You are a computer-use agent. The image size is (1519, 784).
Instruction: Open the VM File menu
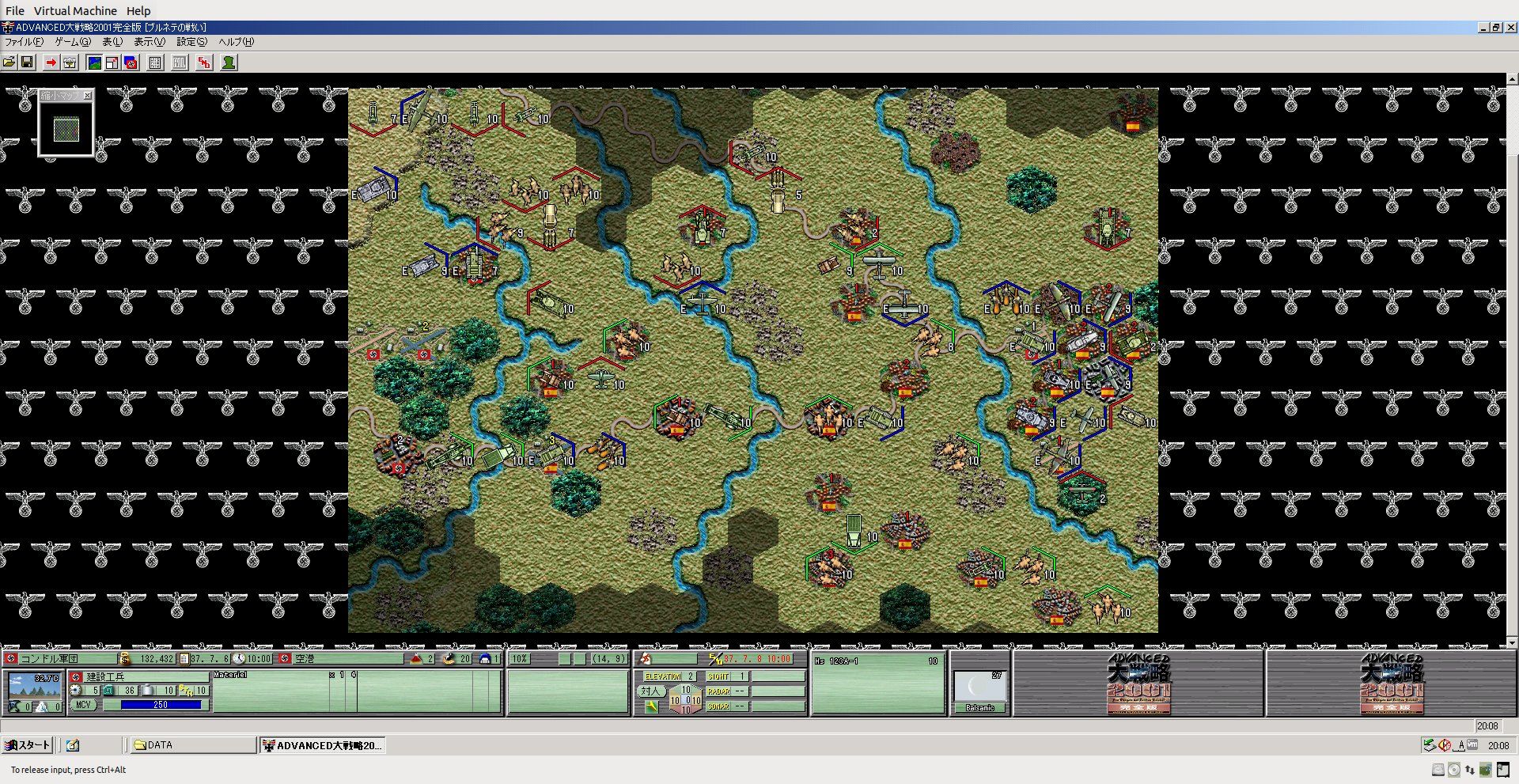pos(15,10)
